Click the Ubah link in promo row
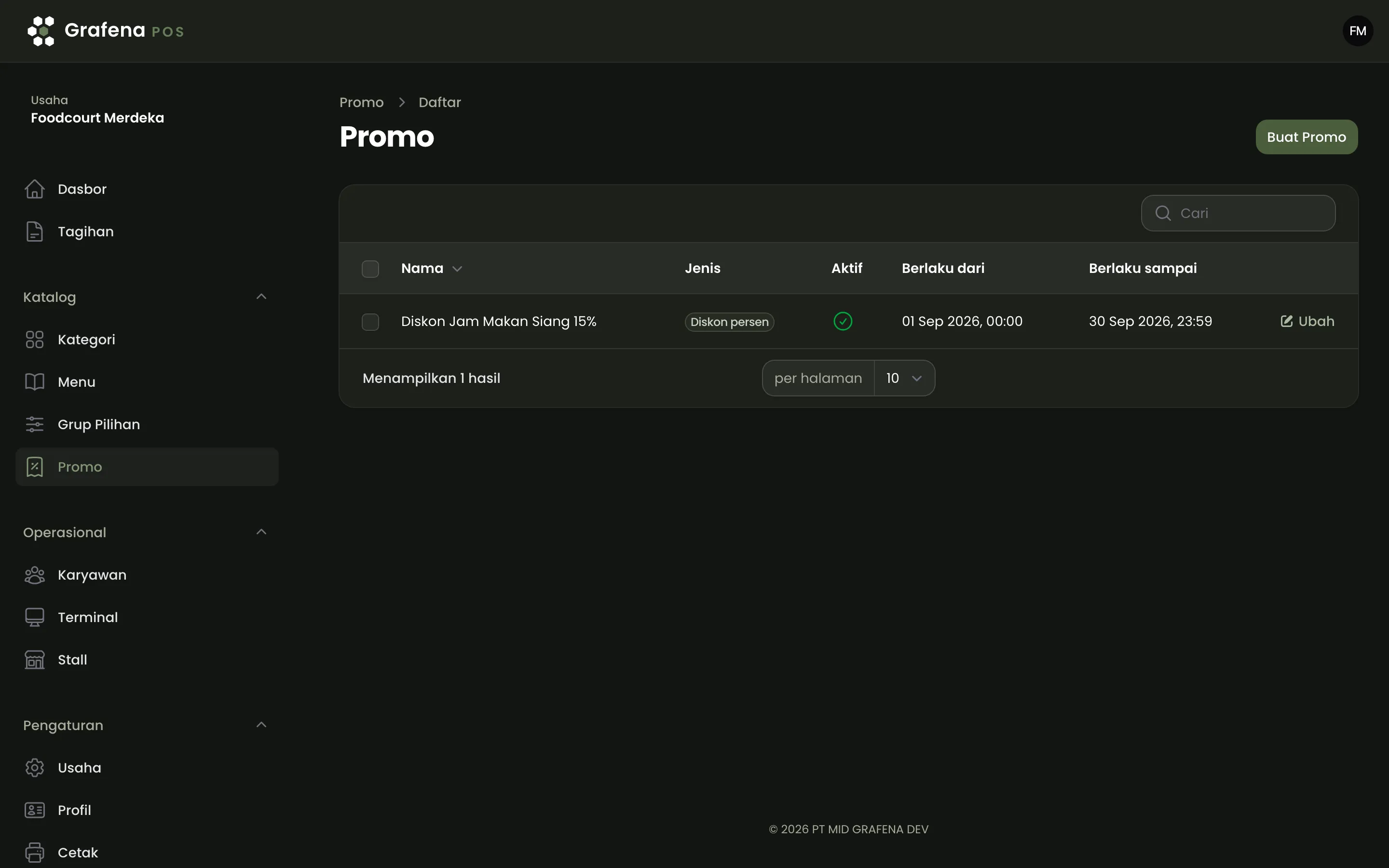Viewport: 1389px width, 868px height. tap(1307, 321)
